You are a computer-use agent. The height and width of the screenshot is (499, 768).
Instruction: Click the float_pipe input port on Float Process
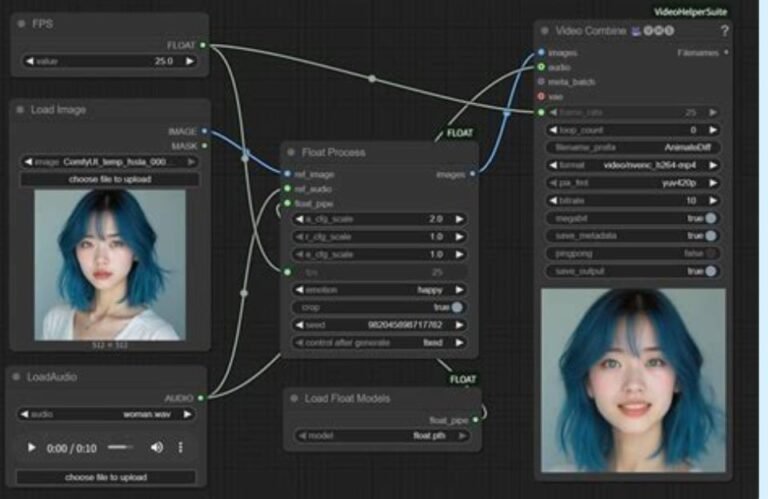[288, 203]
